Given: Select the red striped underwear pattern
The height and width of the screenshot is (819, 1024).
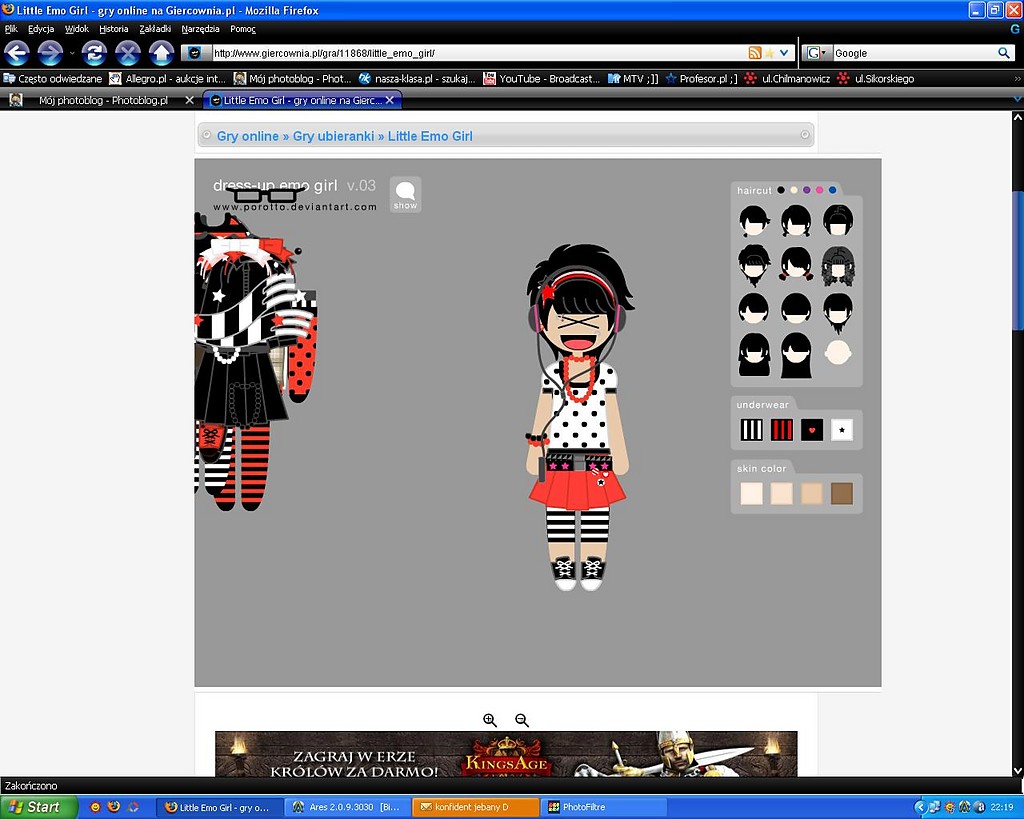Looking at the screenshot, I should coord(782,430).
